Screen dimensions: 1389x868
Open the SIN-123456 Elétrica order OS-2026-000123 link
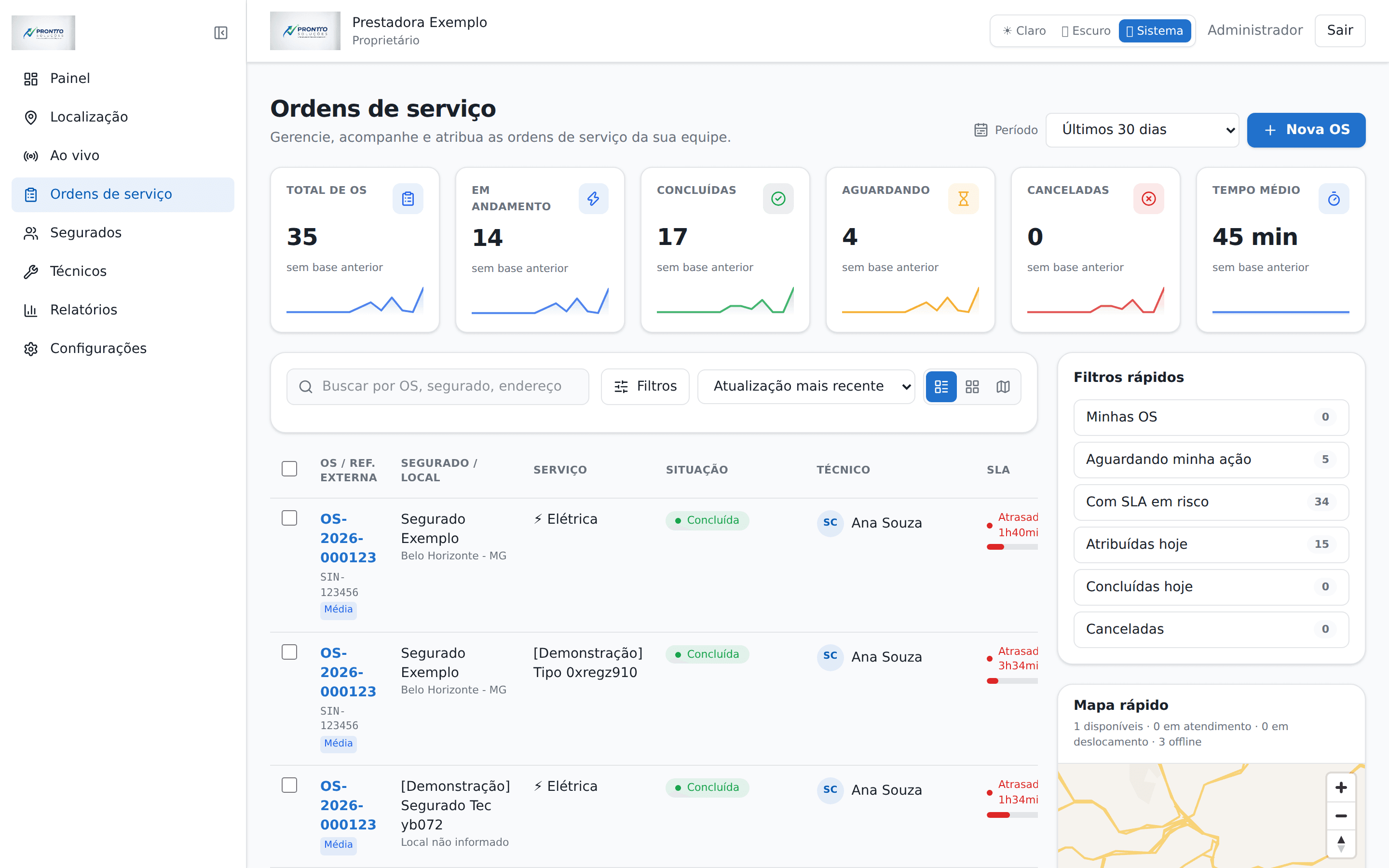click(348, 538)
